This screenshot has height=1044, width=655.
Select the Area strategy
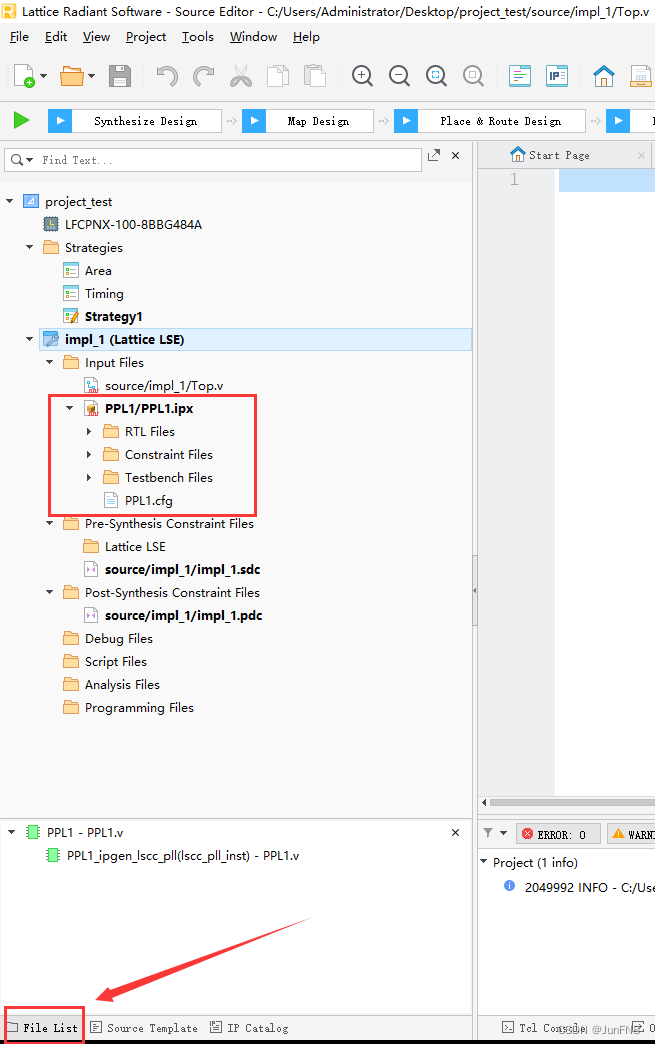[98, 270]
